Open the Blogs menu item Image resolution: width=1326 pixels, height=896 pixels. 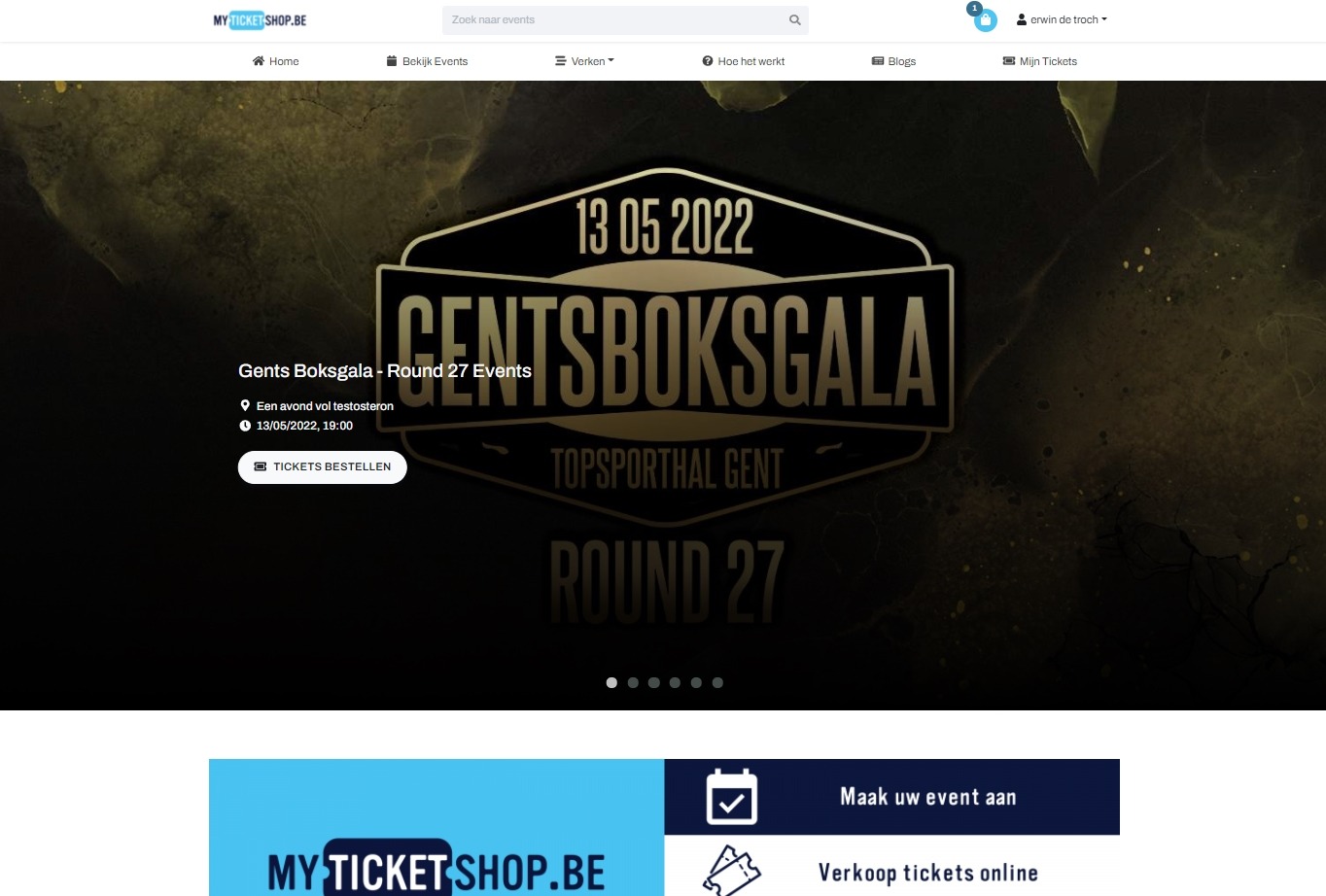point(893,61)
